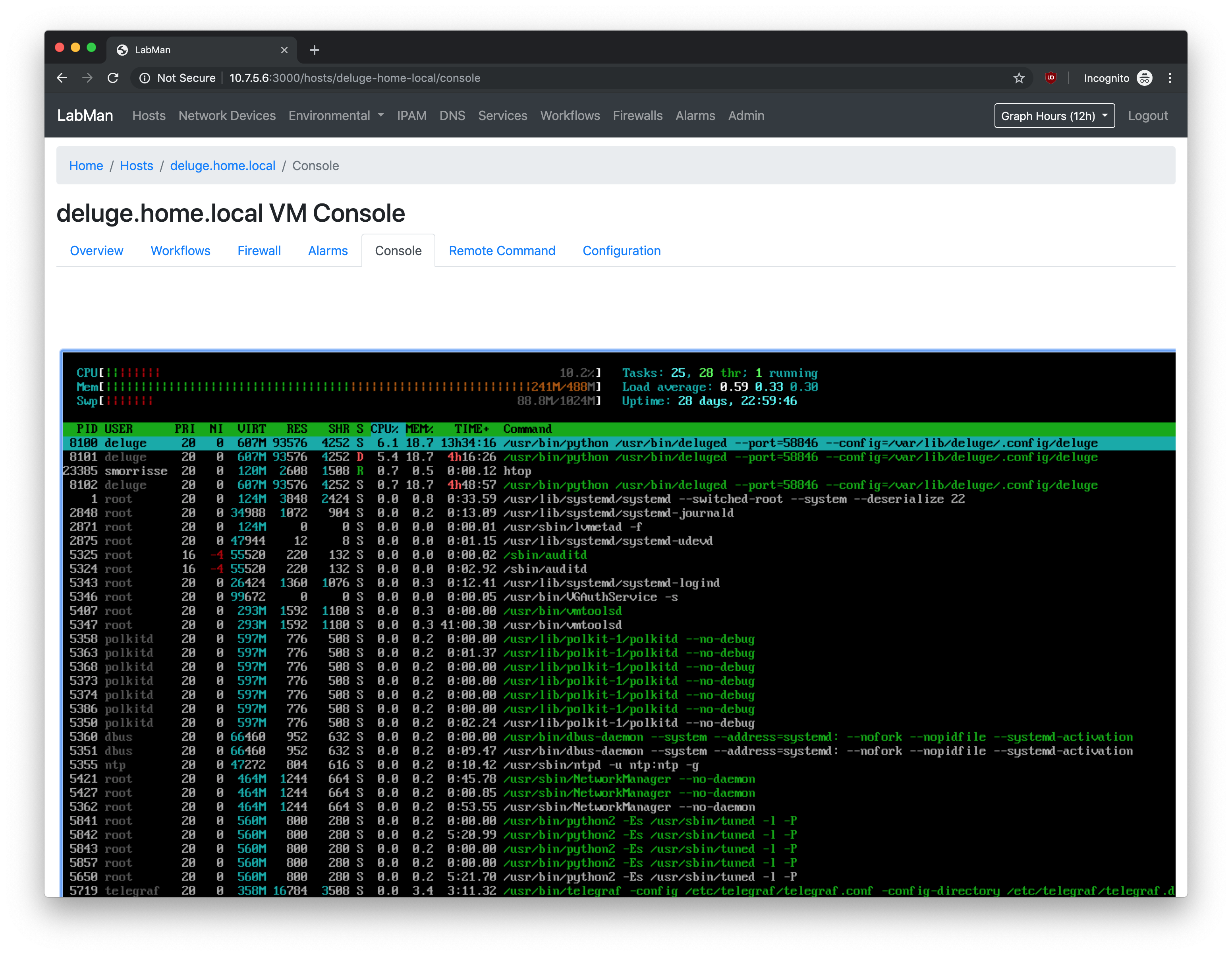Click the Not Secure info icon
Image resolution: width=1232 pixels, height=956 pixels.
pyautogui.click(x=145, y=78)
